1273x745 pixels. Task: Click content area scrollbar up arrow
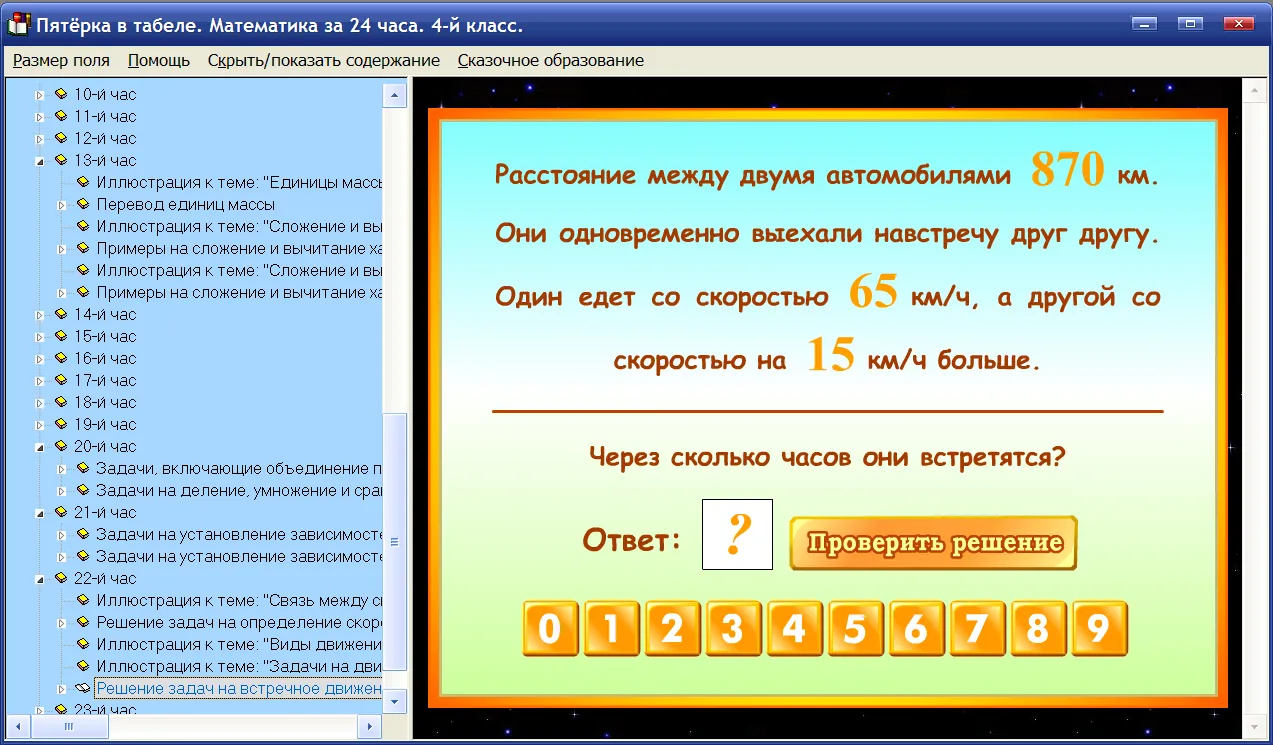coord(1254,91)
